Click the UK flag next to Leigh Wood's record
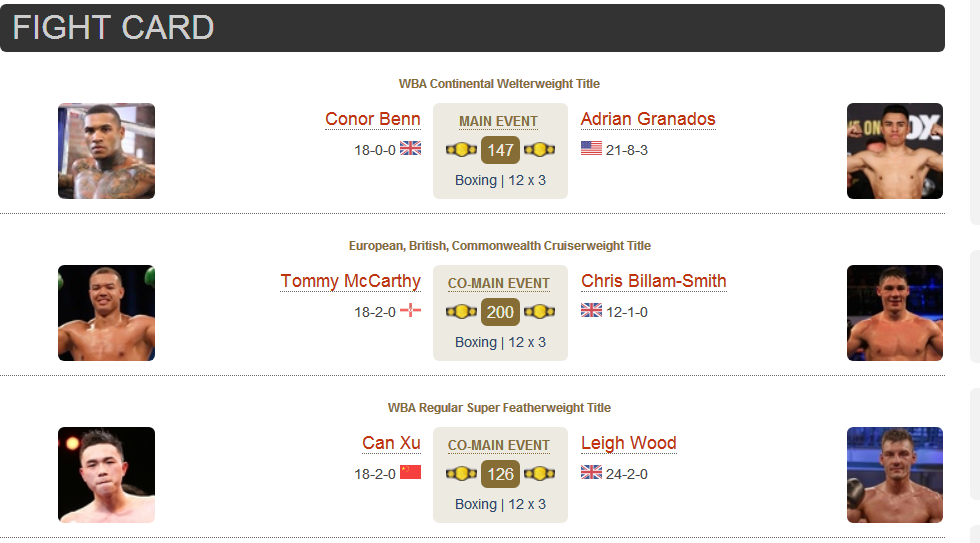This screenshot has width=980, height=543. pyautogui.click(x=591, y=472)
